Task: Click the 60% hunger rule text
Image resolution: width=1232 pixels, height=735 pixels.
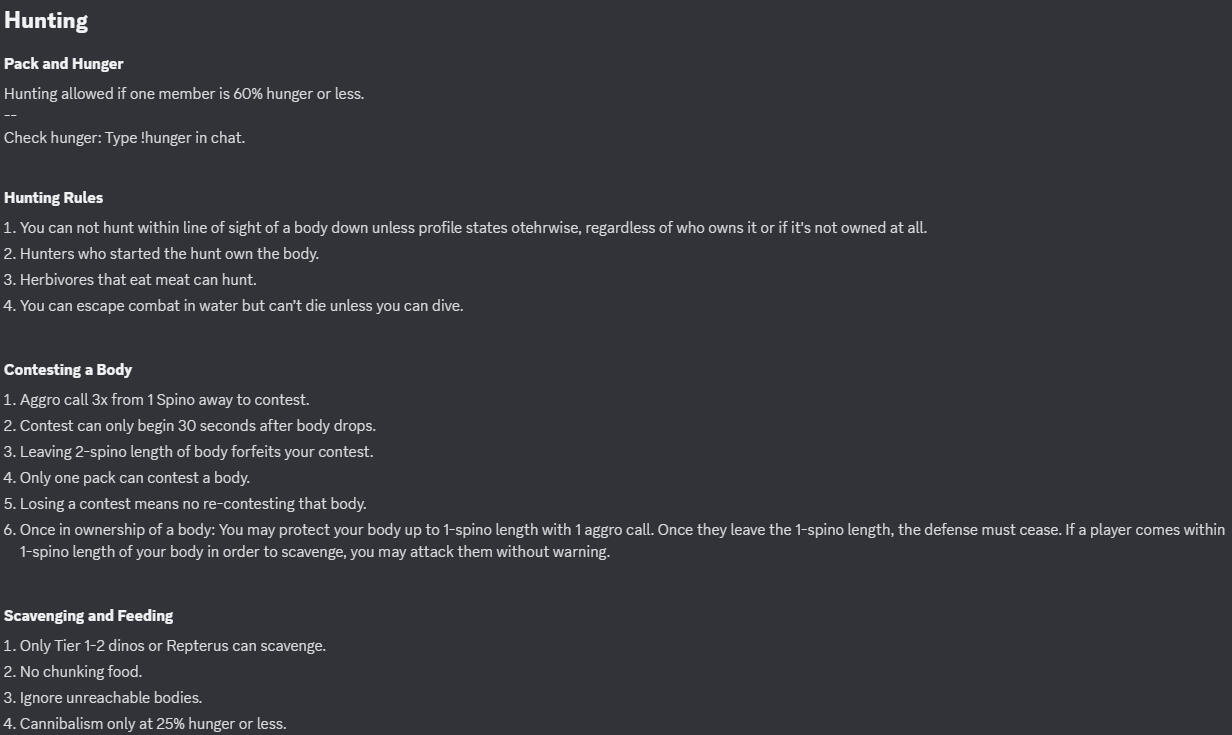Action: point(184,94)
